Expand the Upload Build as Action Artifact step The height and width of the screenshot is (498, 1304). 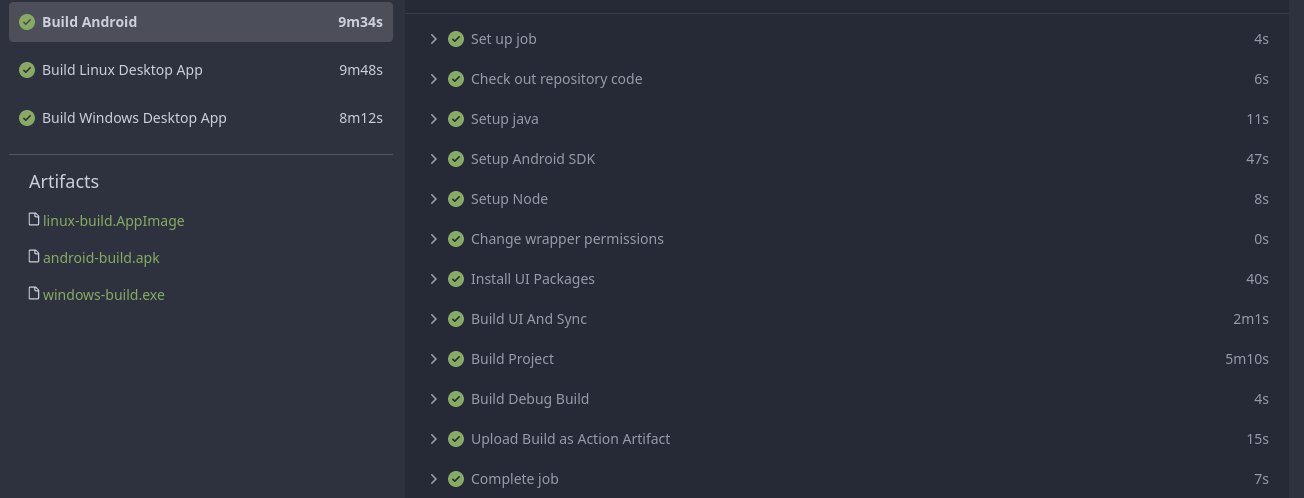point(434,439)
